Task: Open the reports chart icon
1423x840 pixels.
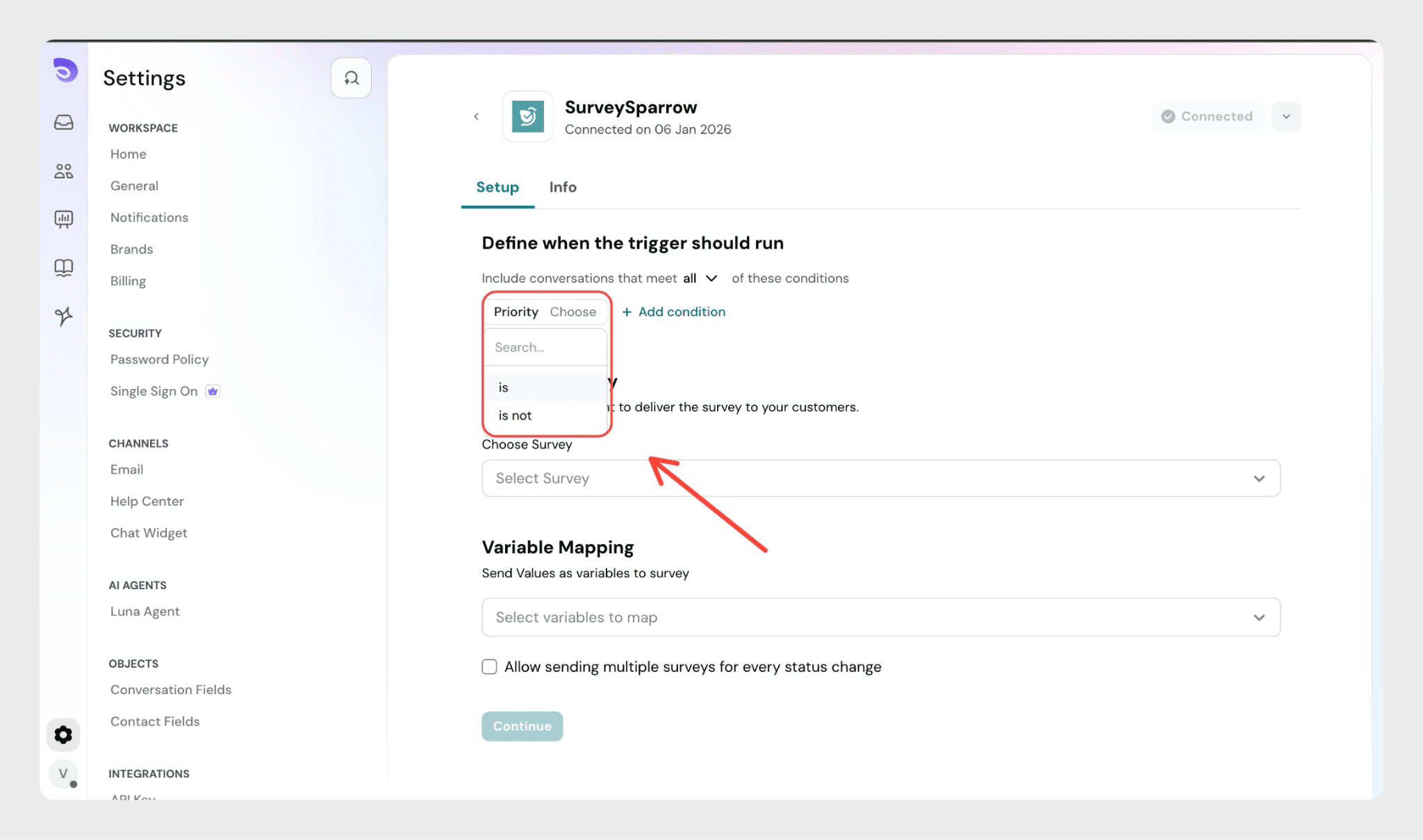Action: [64, 220]
